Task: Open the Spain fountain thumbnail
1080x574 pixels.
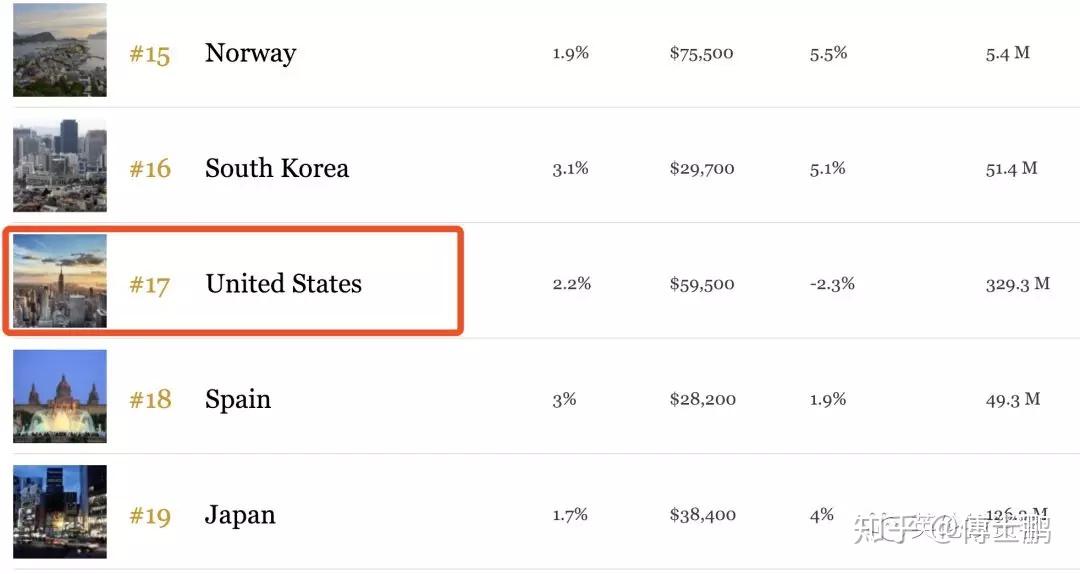Action: click(x=60, y=396)
